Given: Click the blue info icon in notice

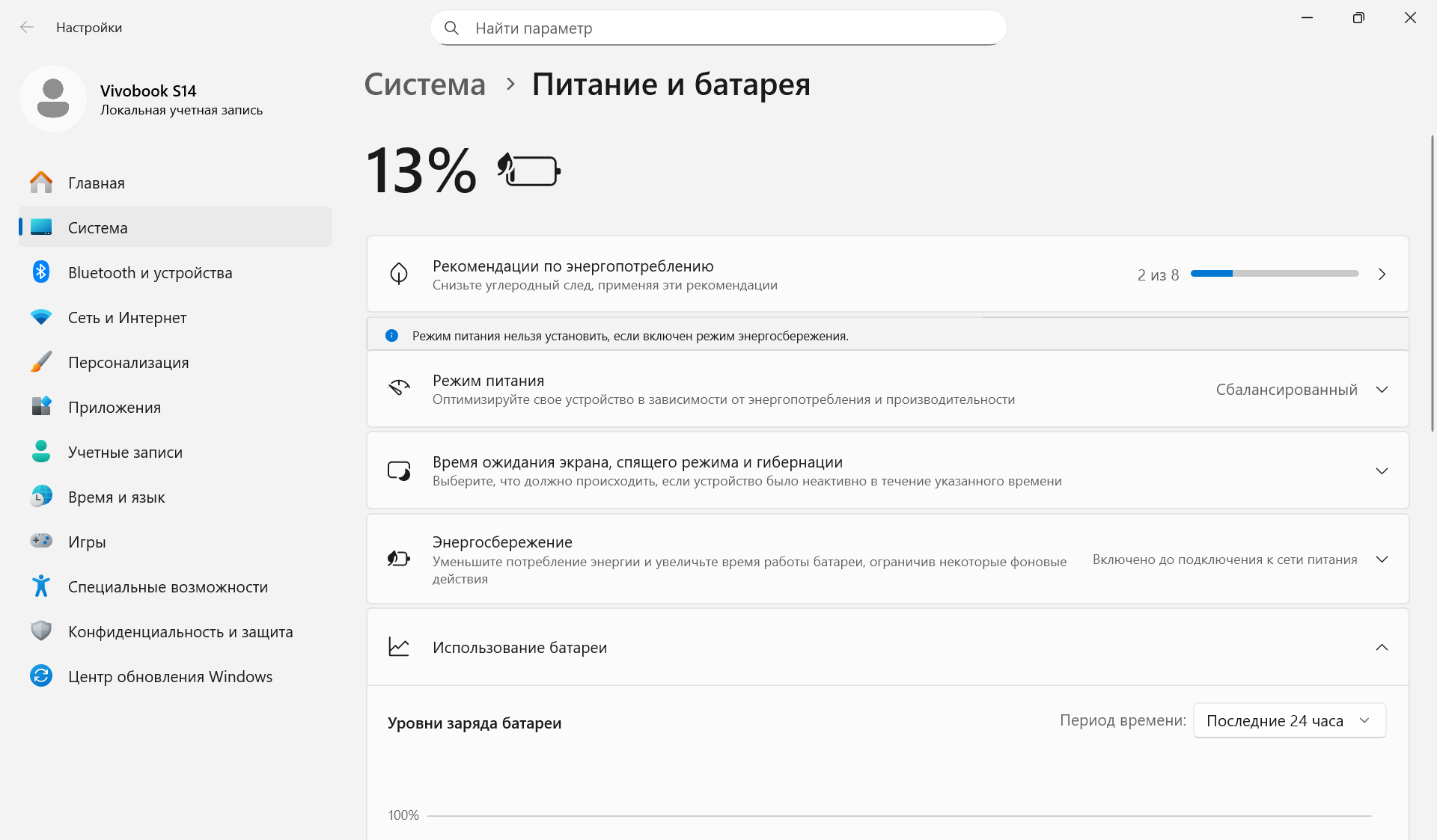Looking at the screenshot, I should click(x=391, y=336).
